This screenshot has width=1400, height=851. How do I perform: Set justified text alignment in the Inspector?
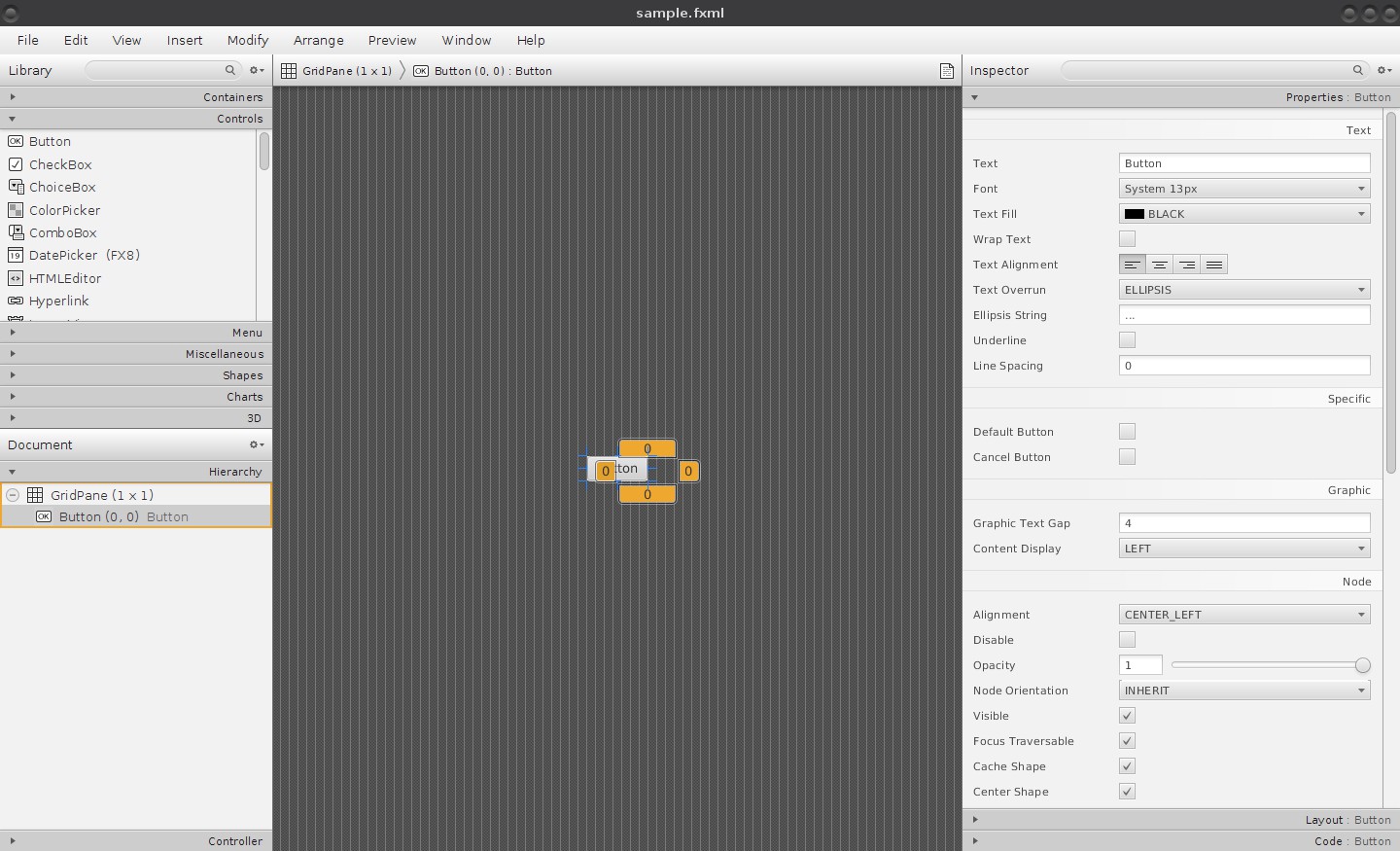[1213, 264]
